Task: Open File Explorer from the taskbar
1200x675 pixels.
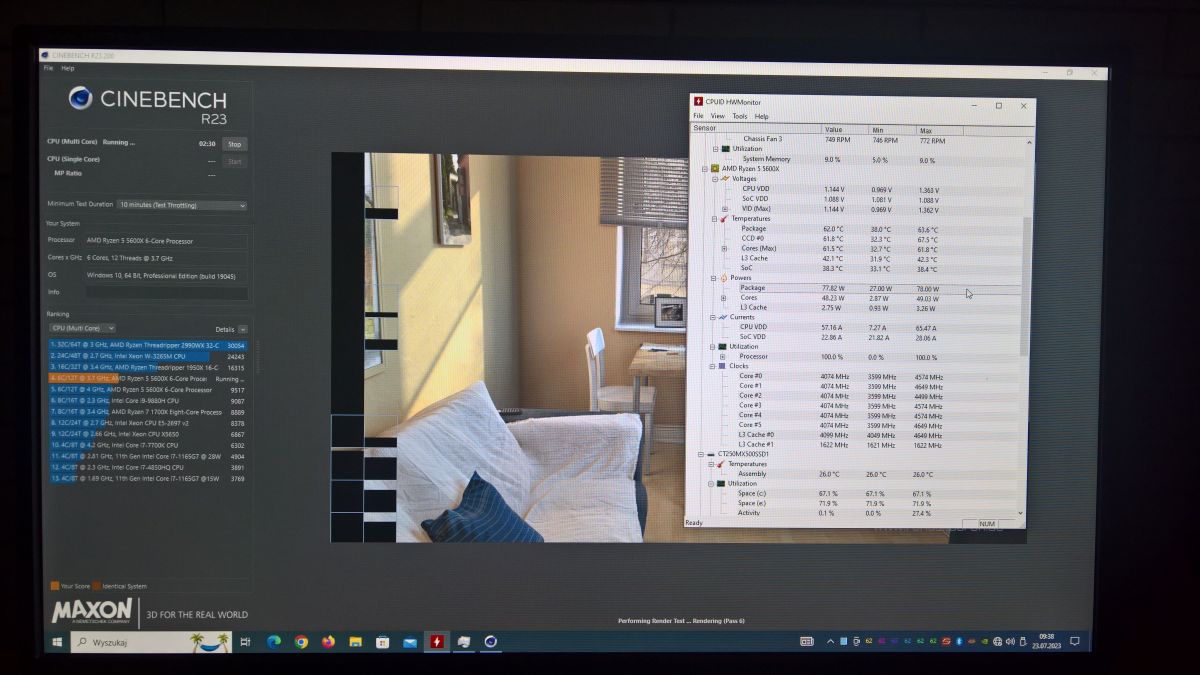Action: point(355,642)
